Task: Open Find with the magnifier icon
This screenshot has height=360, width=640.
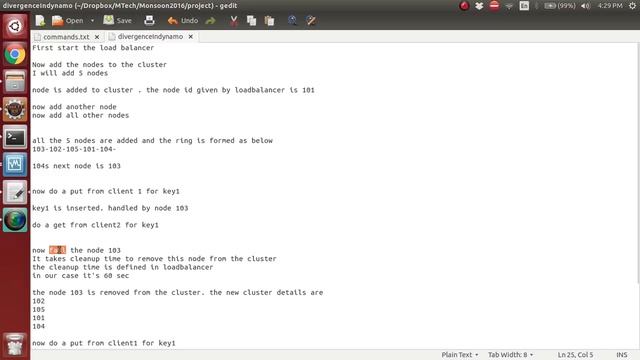Action: (292, 20)
